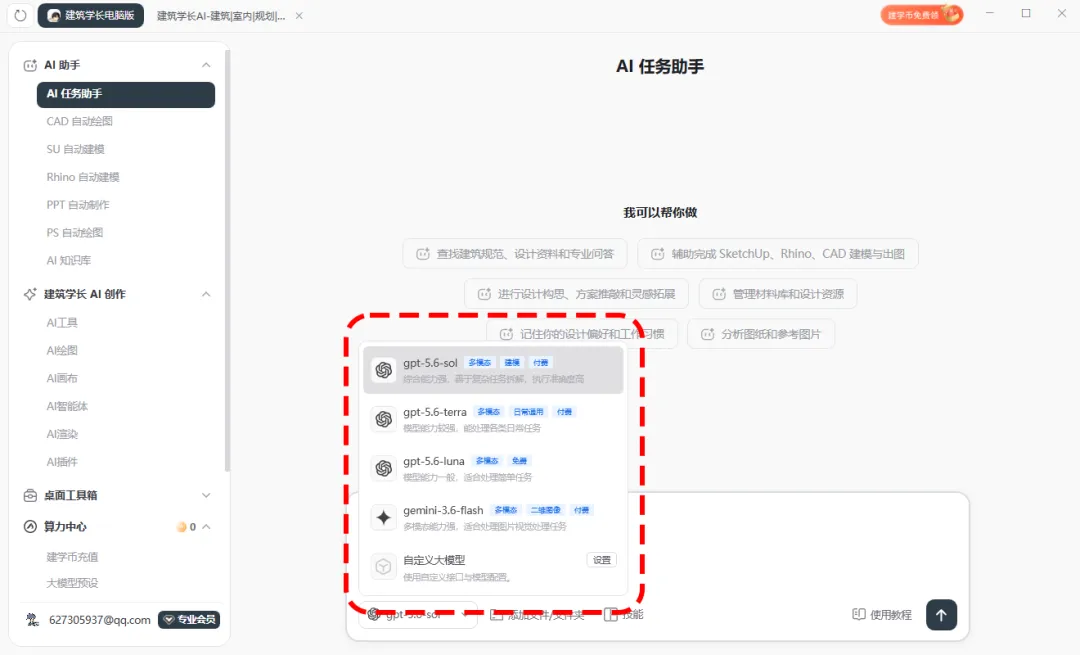Open 大模型预设
The image size is (1080, 655).
pos(72,583)
